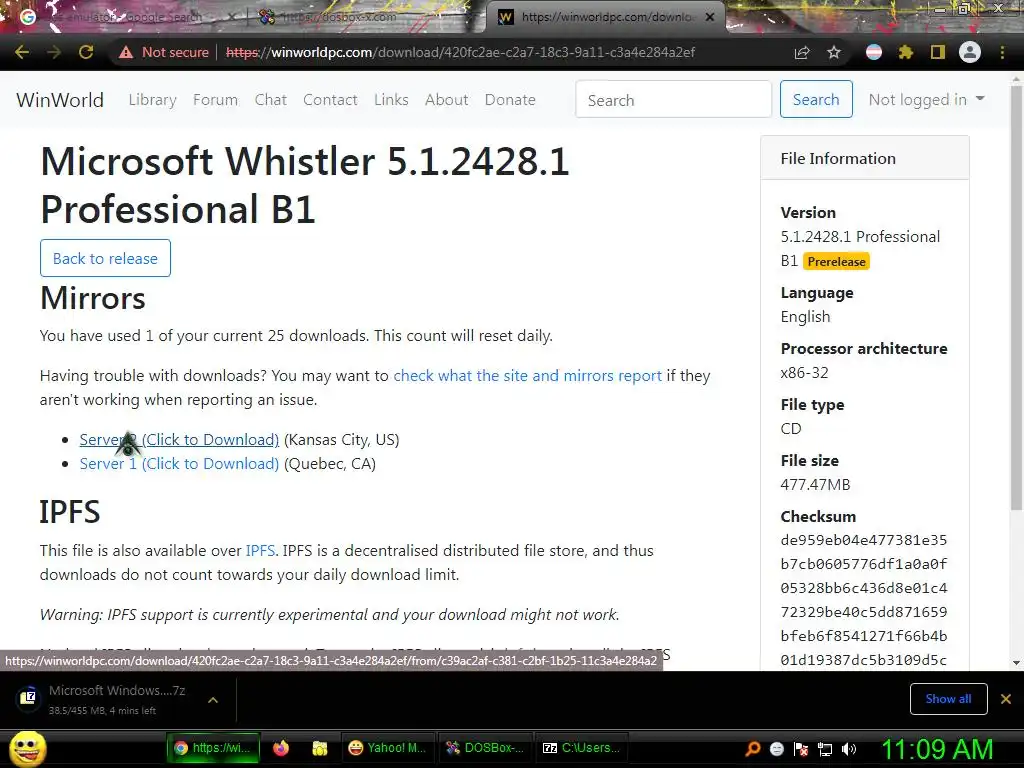
Task: Switch to DOSBox taskbar button
Action: (485, 748)
